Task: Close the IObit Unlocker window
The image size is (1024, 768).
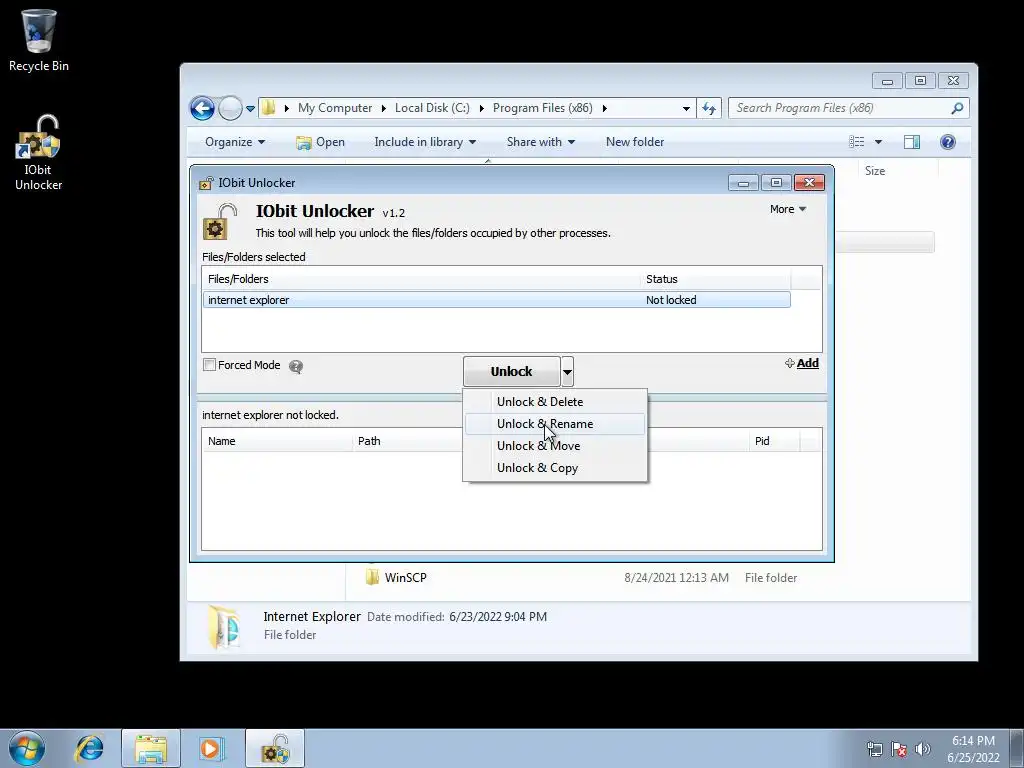Action: coord(809,183)
